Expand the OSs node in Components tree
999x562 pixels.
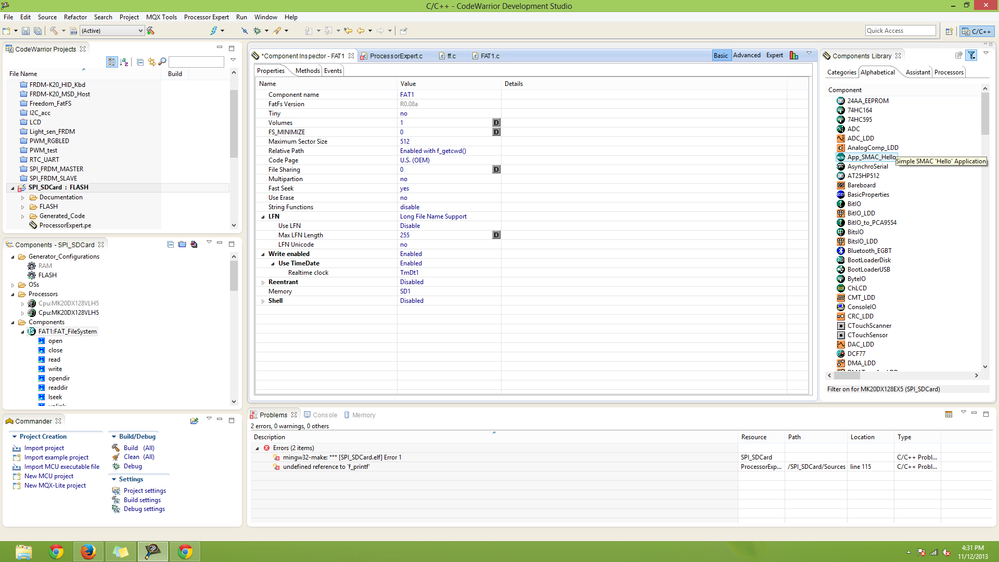coord(12,285)
